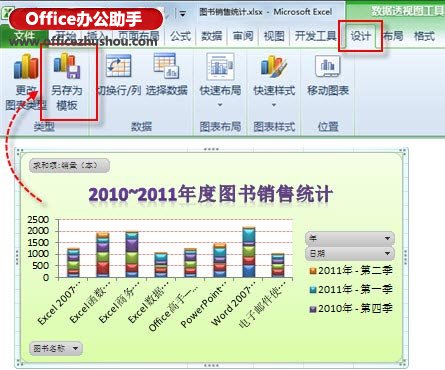
Task: Click Save As Template (另存为模板) icon
Action: 67,66
